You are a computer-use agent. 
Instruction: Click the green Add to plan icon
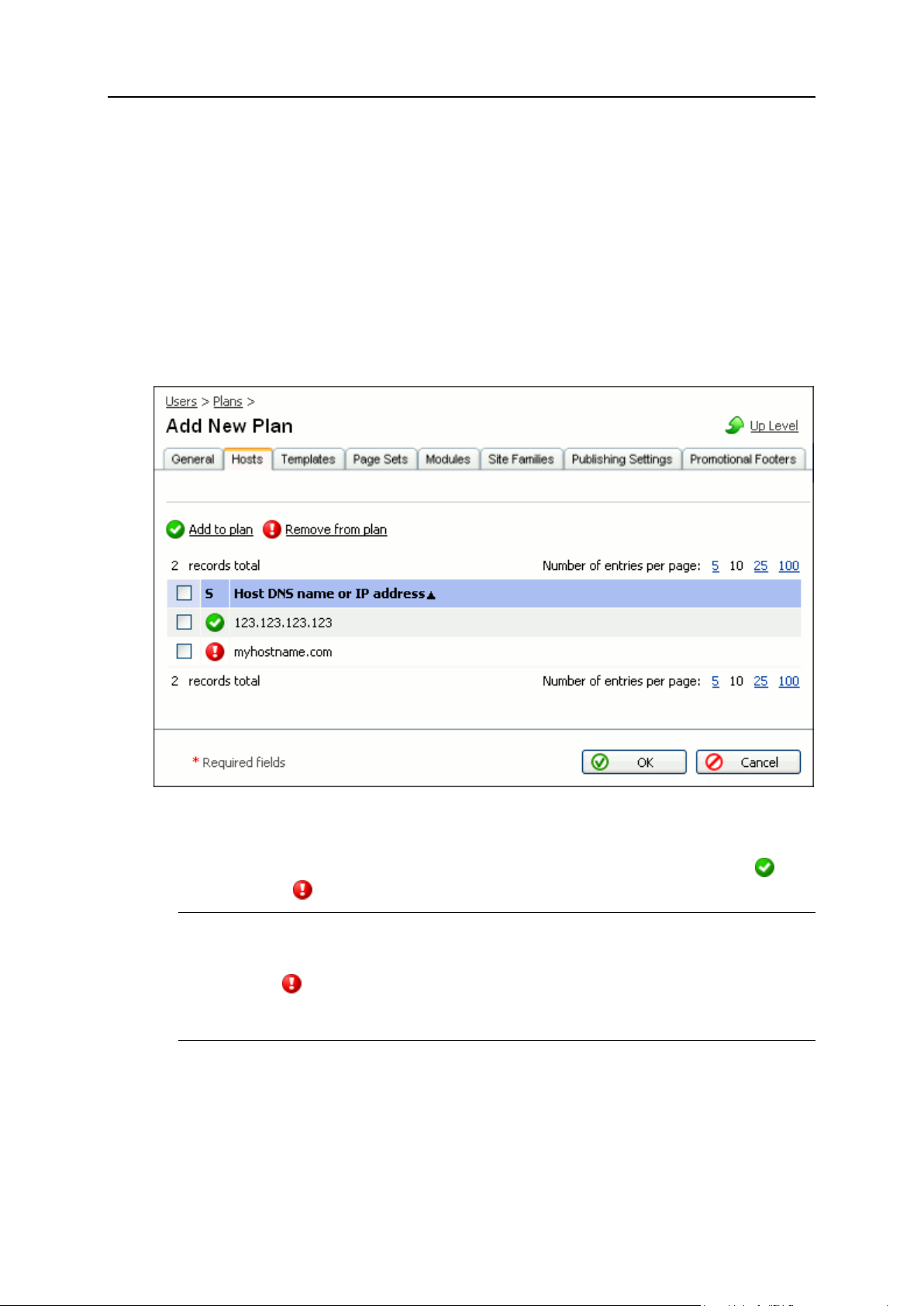175,530
